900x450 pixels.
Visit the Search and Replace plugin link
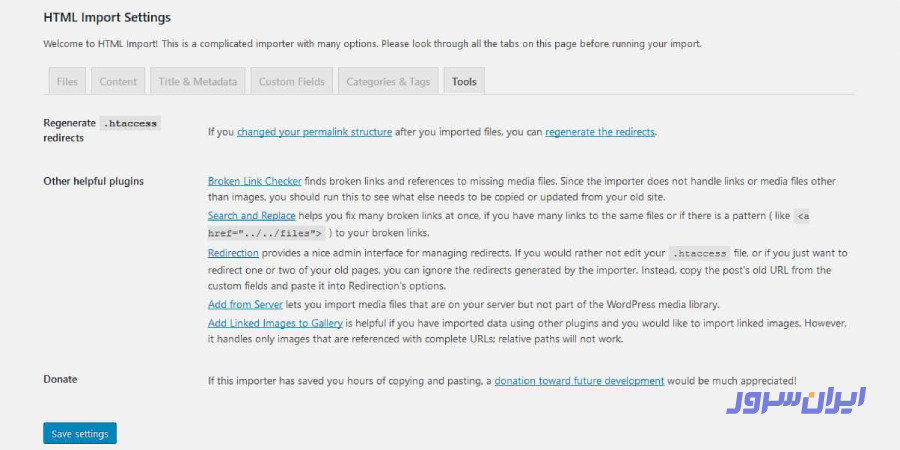[252, 215]
